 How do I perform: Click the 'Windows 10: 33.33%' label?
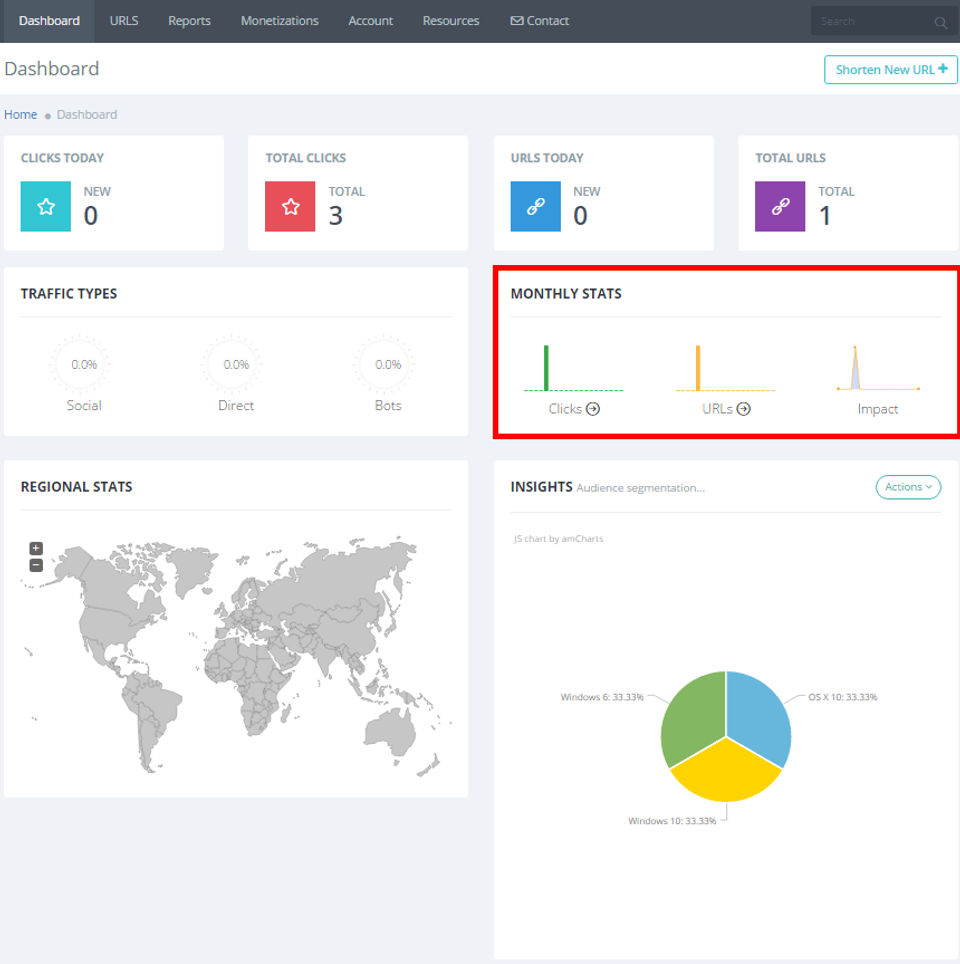click(x=672, y=821)
